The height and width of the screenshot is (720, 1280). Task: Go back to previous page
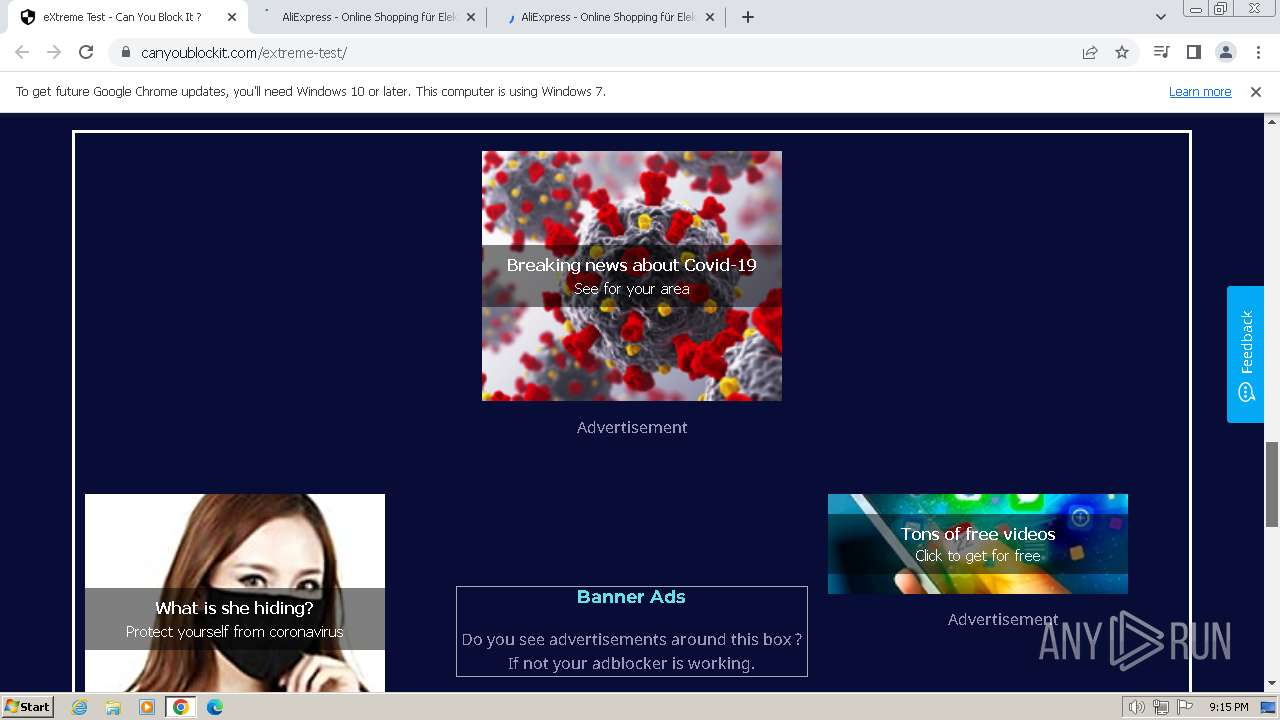point(22,52)
